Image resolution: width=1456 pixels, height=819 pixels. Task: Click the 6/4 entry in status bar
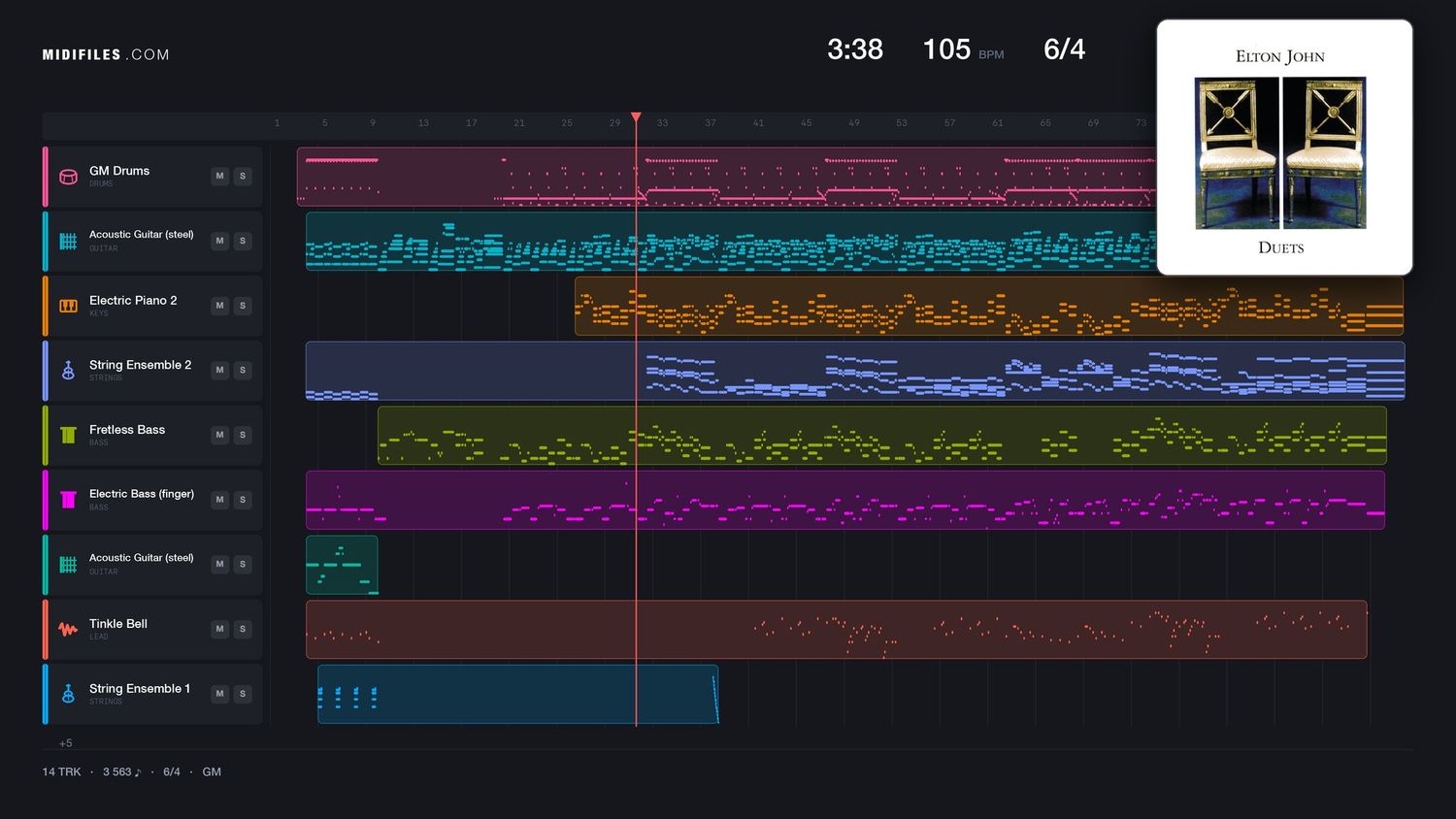pos(172,772)
